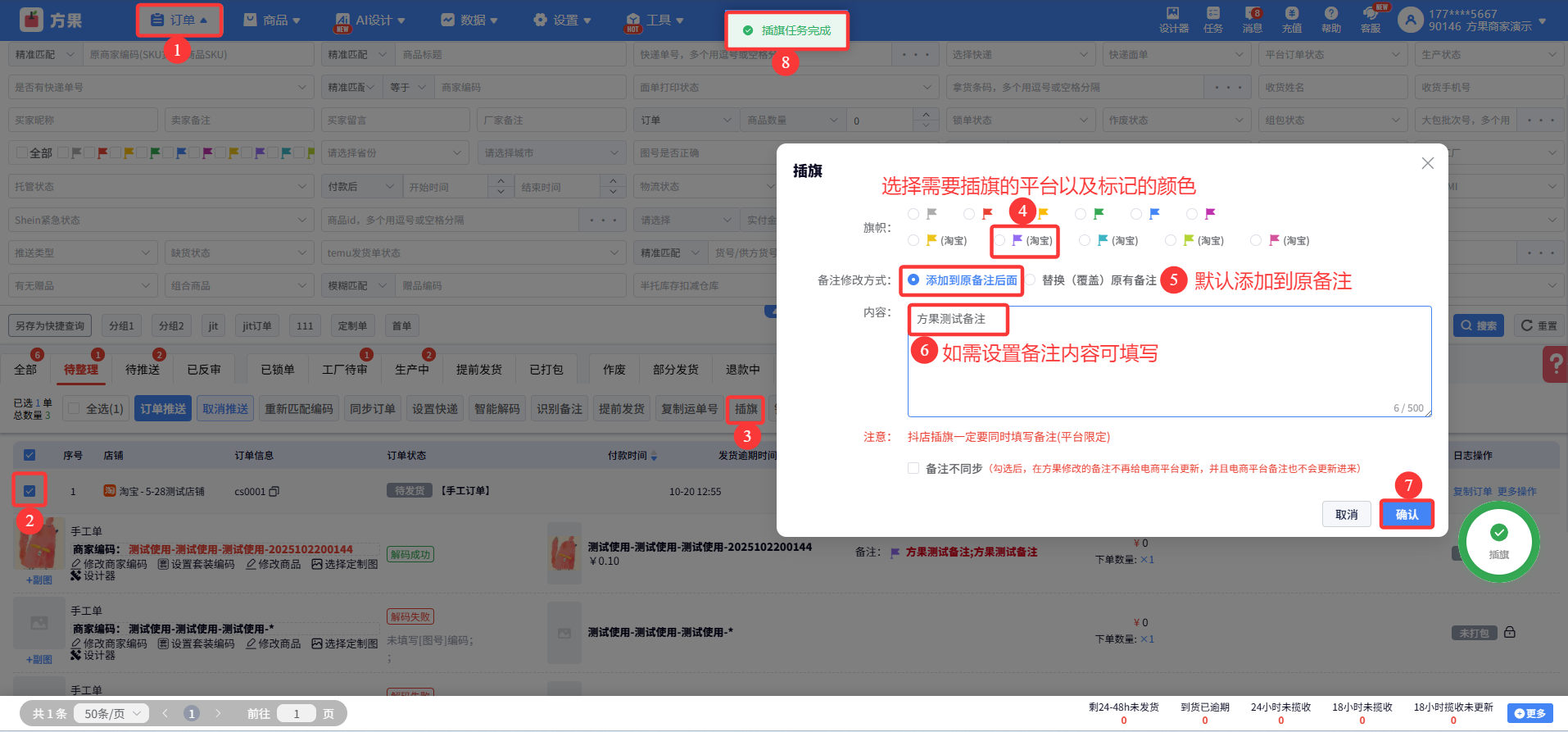1568x732 pixels.
Task: Open the 设置 dropdown menu
Action: click(x=562, y=20)
